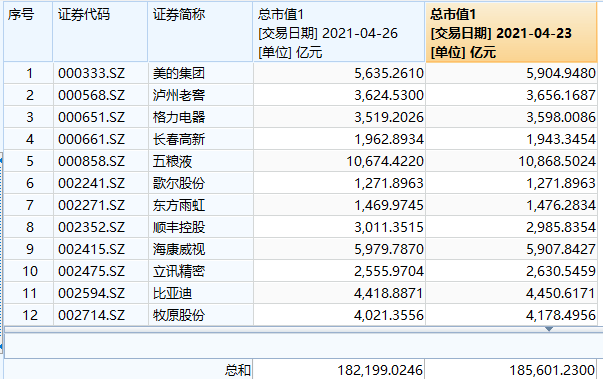Click value 1,943.3454 cell
The image size is (603, 379).
(511, 139)
